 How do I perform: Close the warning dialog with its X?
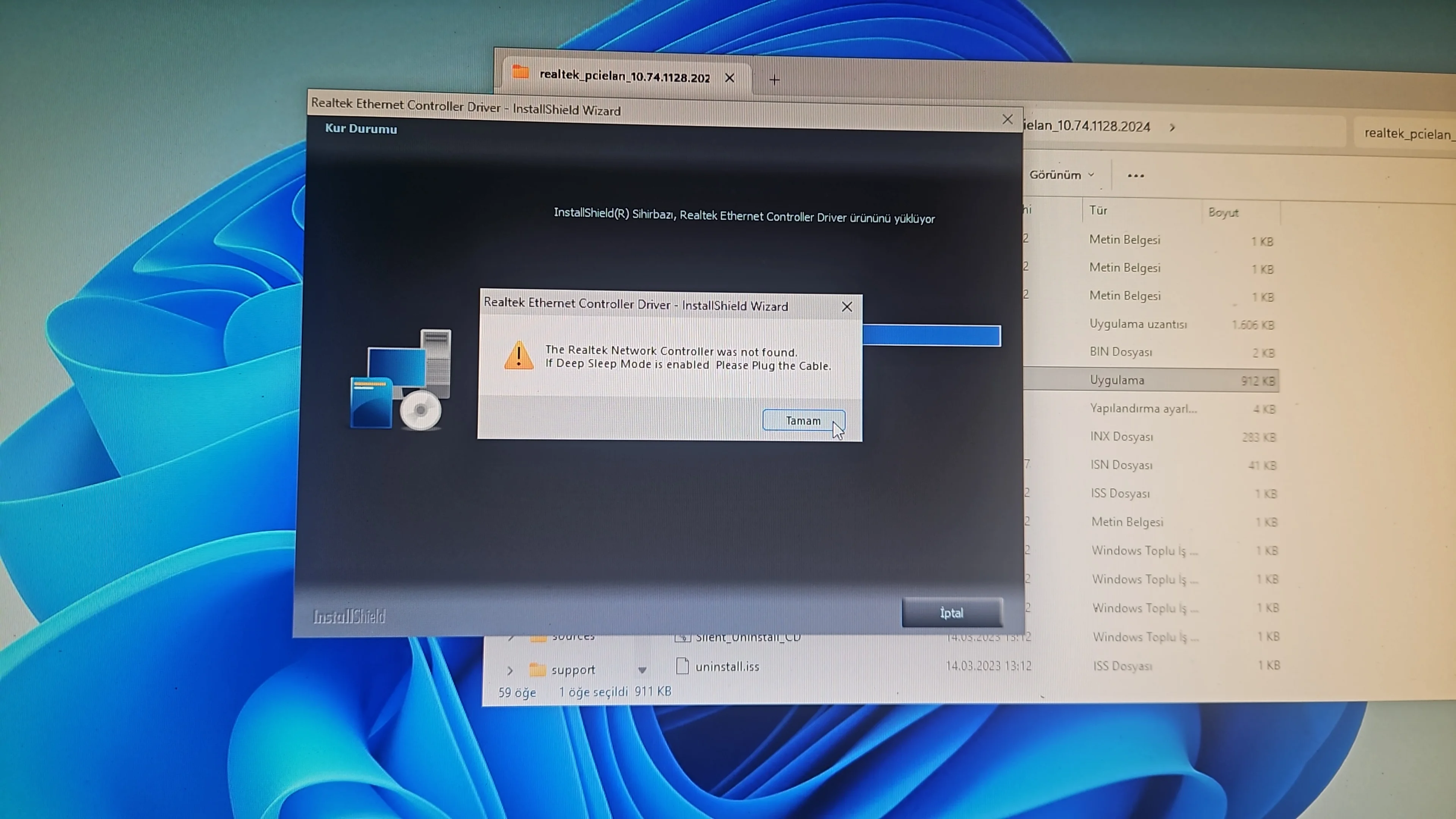pyautogui.click(x=847, y=307)
